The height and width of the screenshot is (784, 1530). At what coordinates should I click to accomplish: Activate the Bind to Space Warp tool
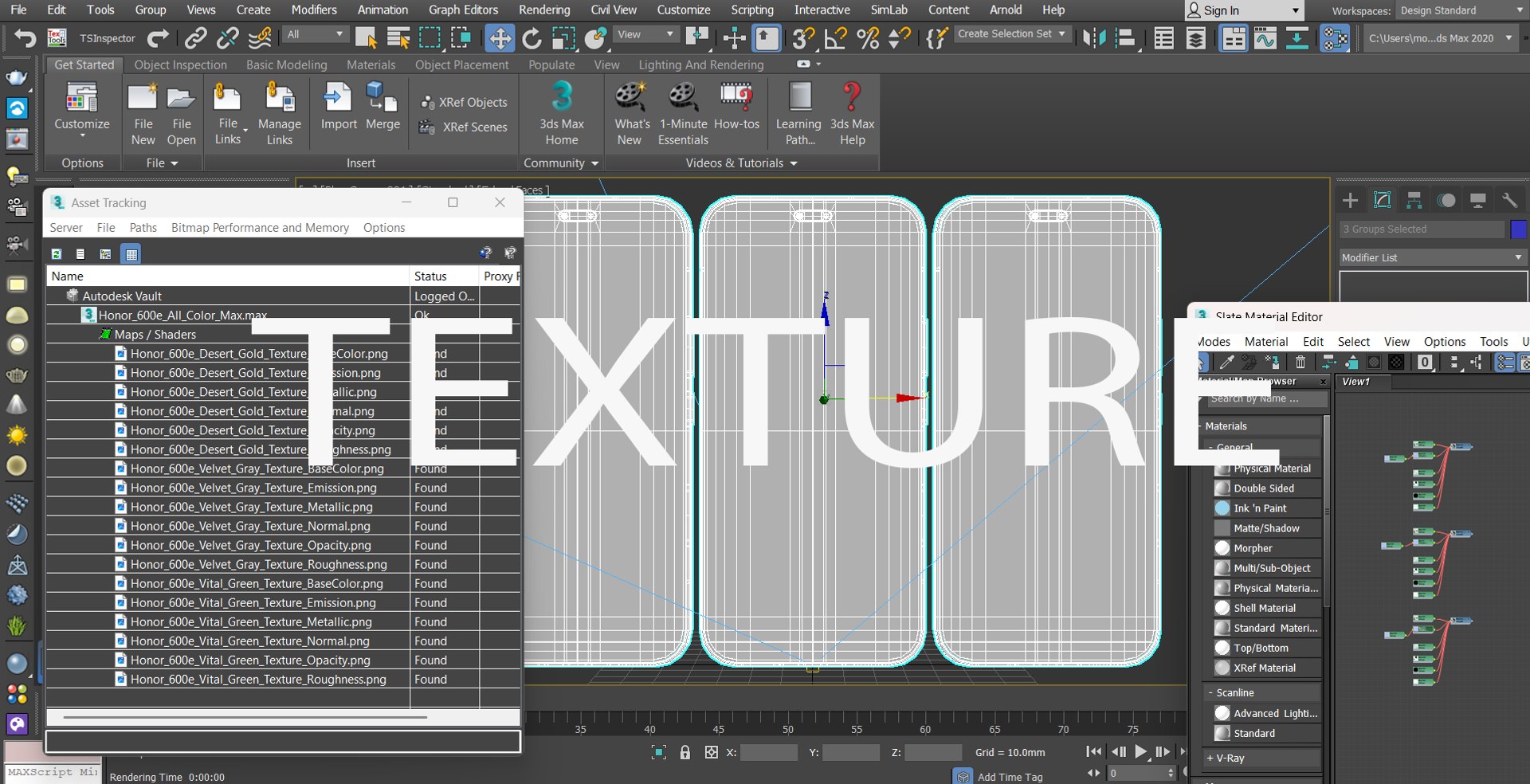point(260,37)
